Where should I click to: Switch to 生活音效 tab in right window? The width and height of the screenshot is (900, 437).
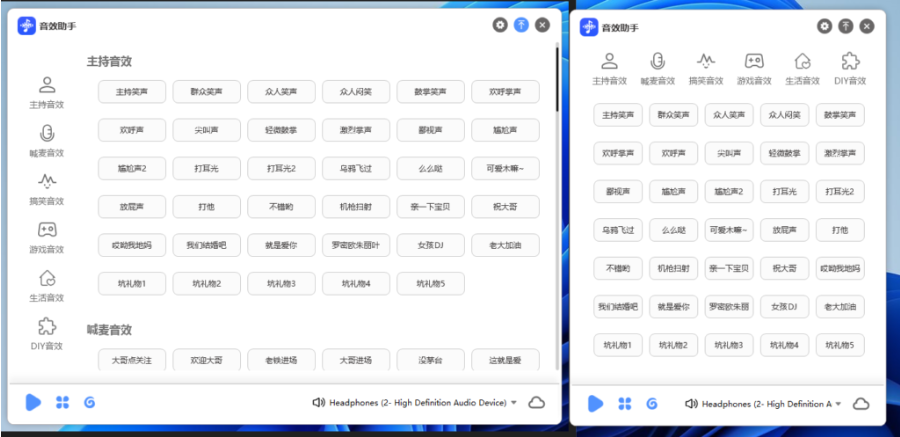click(x=801, y=68)
